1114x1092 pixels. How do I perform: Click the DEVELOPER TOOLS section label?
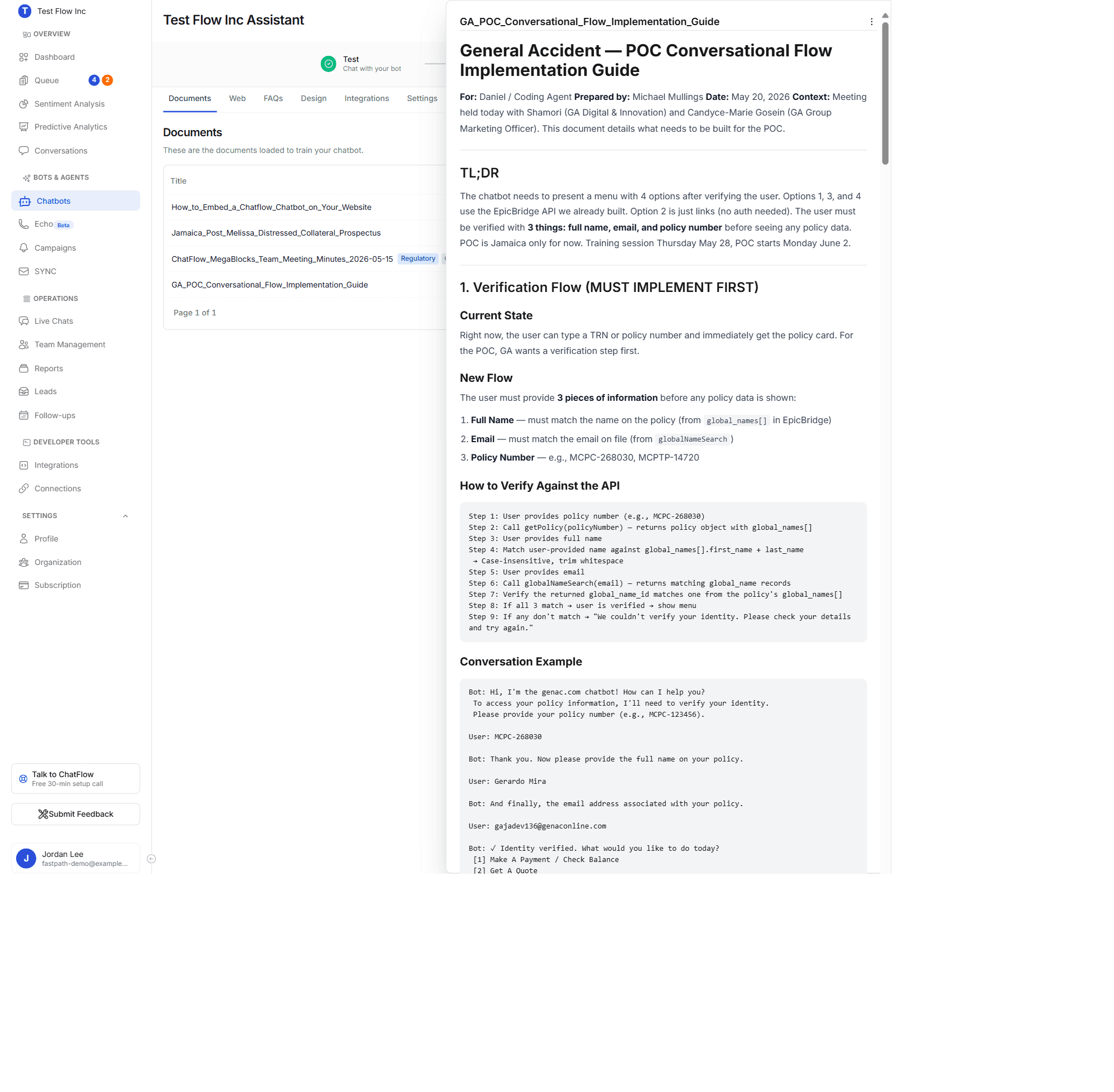click(x=66, y=442)
